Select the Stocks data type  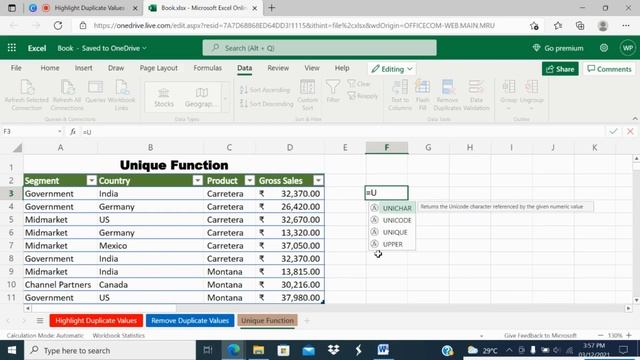pos(164,98)
